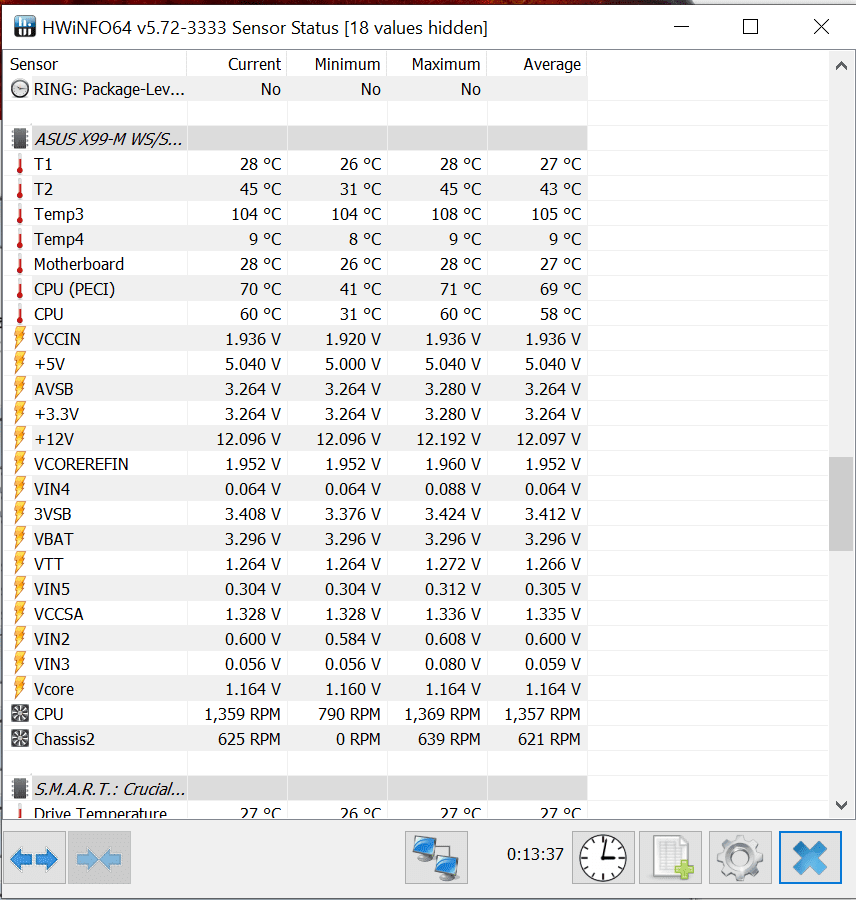Start logging with the sheet plus button
856x900 pixels.
tap(671, 858)
